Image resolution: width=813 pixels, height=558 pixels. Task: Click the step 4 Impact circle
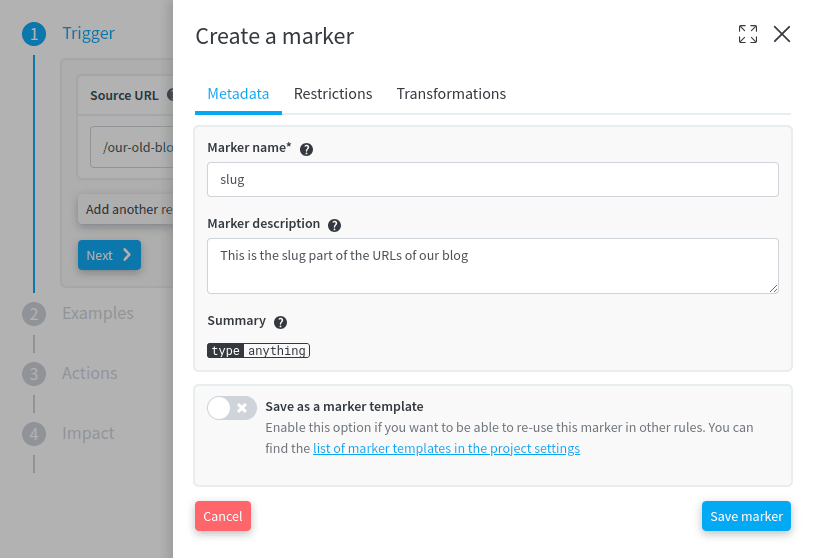point(34,434)
